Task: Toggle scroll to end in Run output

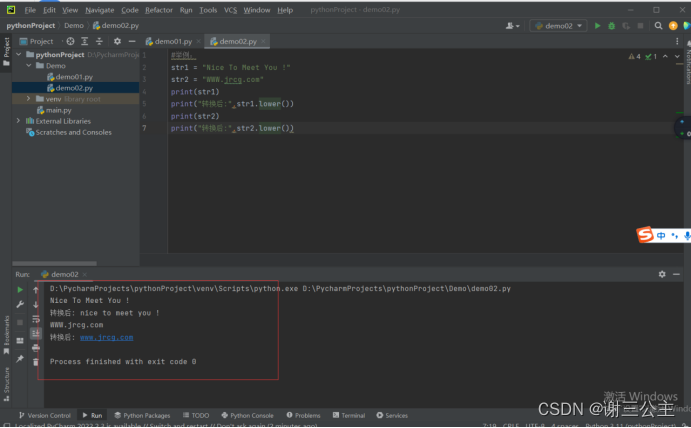Action: click(36, 334)
